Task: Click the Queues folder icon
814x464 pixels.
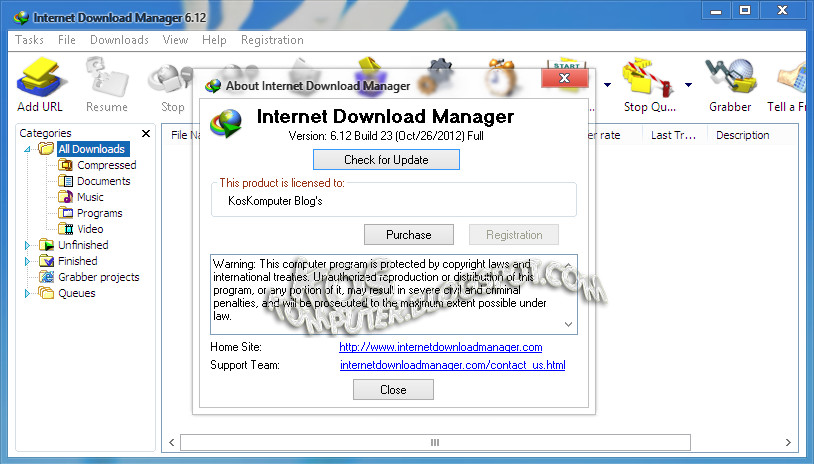Action: tap(46, 293)
